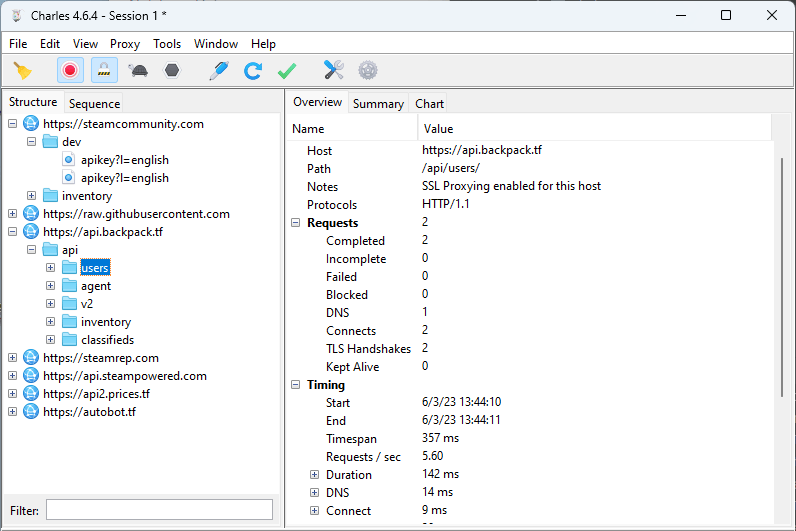Switch to the Summary tab
Viewport: 796px width, 531px height.
[378, 103]
